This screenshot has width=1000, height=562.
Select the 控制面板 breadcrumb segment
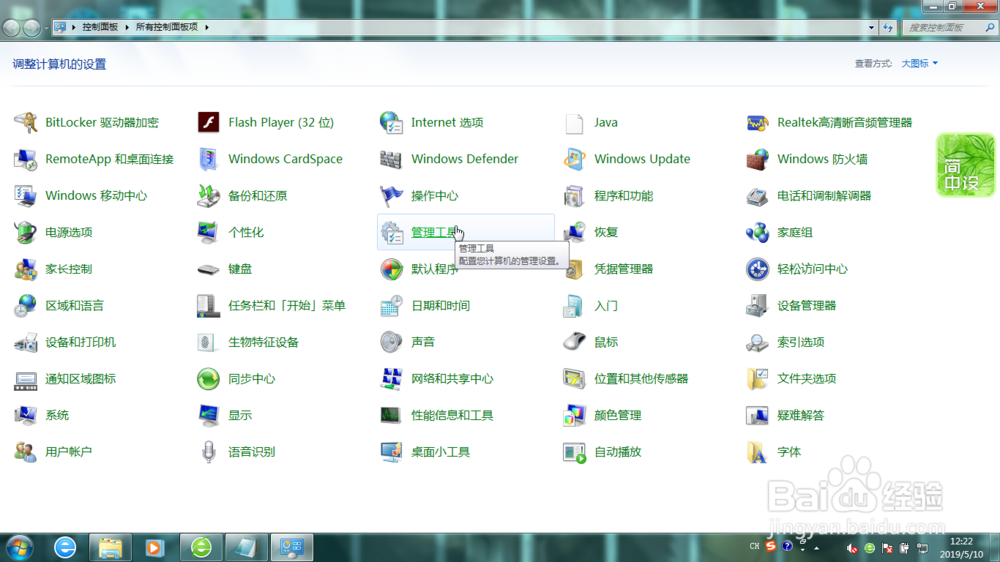point(100,27)
